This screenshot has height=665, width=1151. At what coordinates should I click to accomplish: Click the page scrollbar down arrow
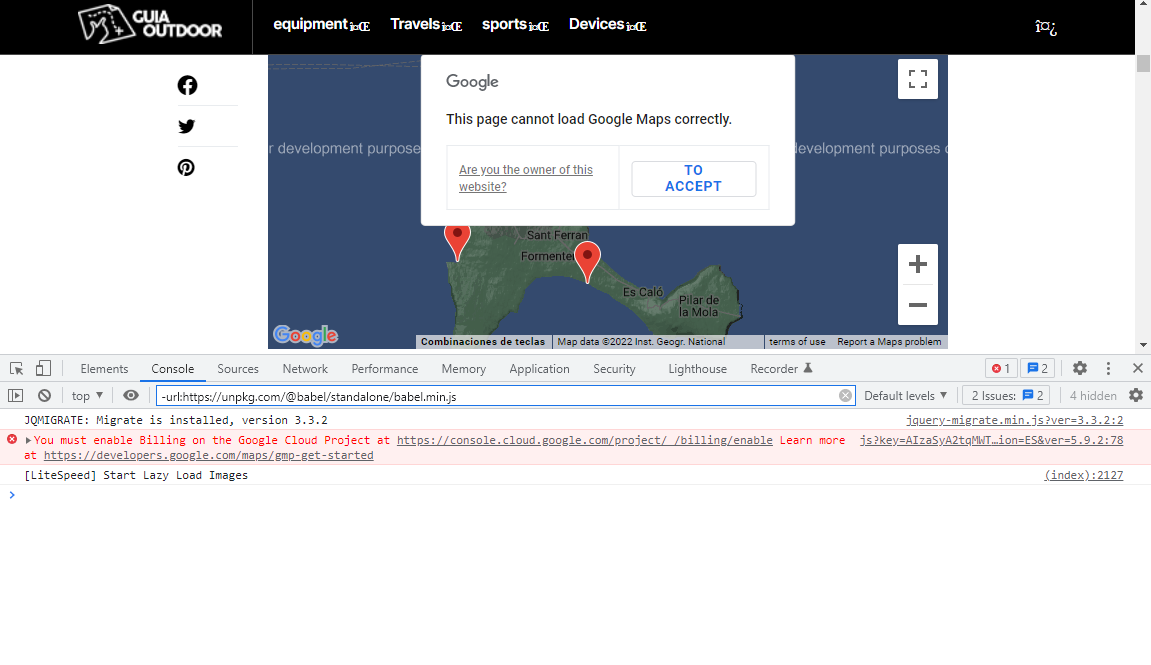[x=1143, y=344]
